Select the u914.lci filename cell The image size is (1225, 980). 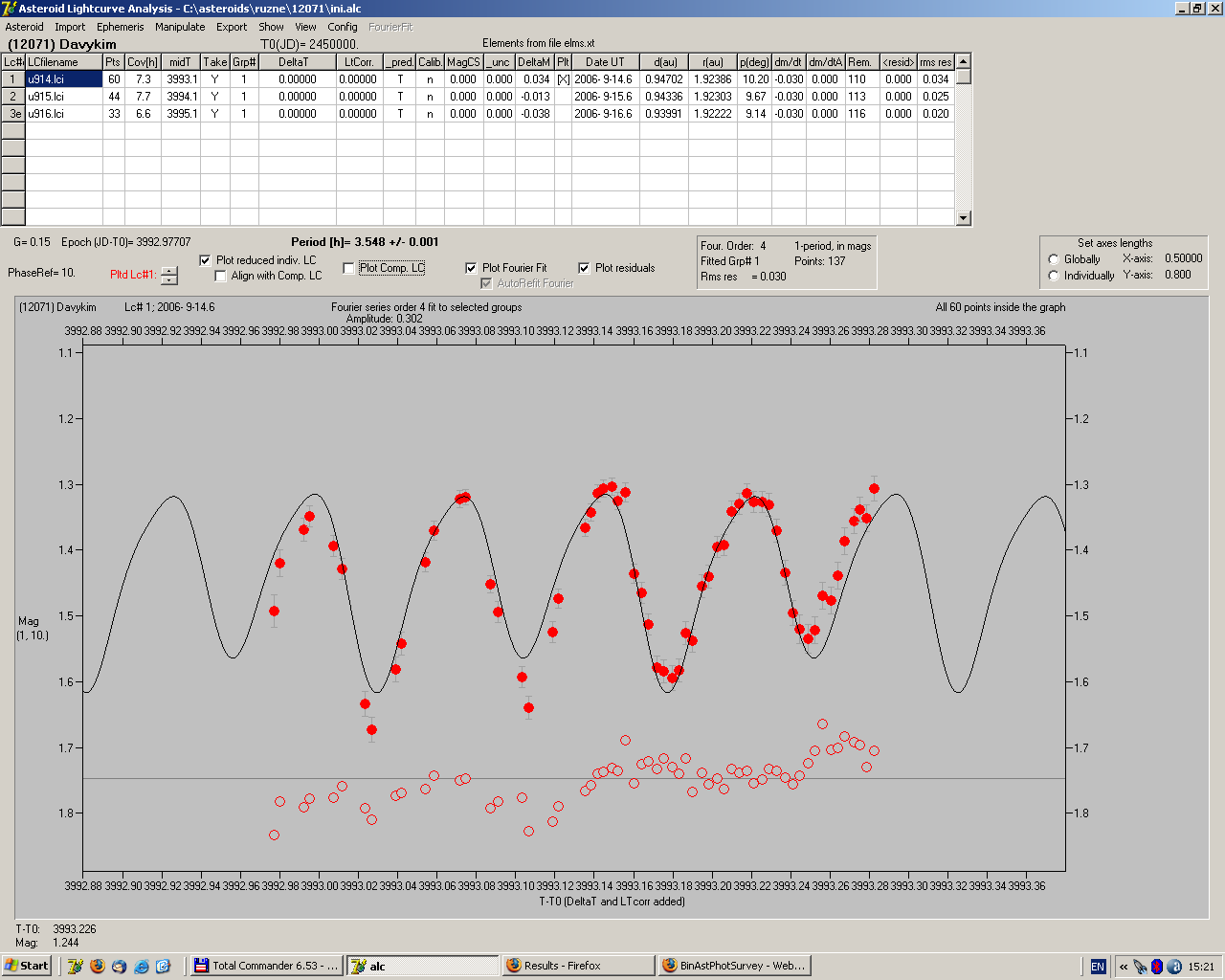click(64, 79)
